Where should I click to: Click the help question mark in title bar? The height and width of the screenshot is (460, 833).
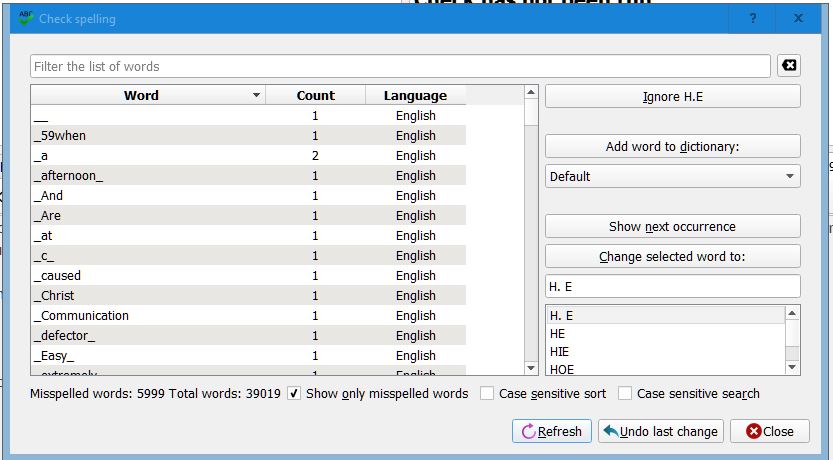[x=753, y=19]
